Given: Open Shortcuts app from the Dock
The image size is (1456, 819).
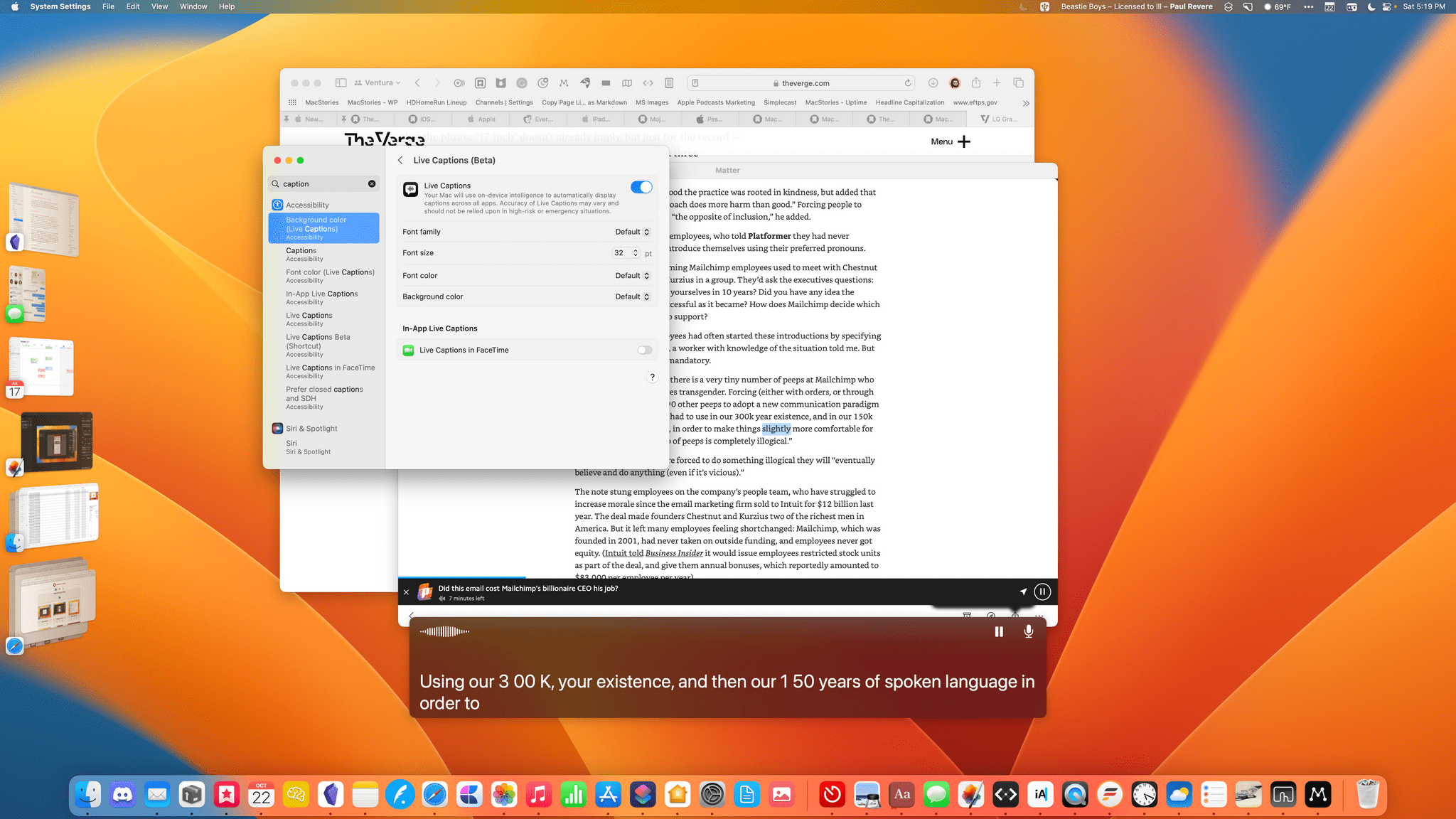Looking at the screenshot, I should point(643,794).
